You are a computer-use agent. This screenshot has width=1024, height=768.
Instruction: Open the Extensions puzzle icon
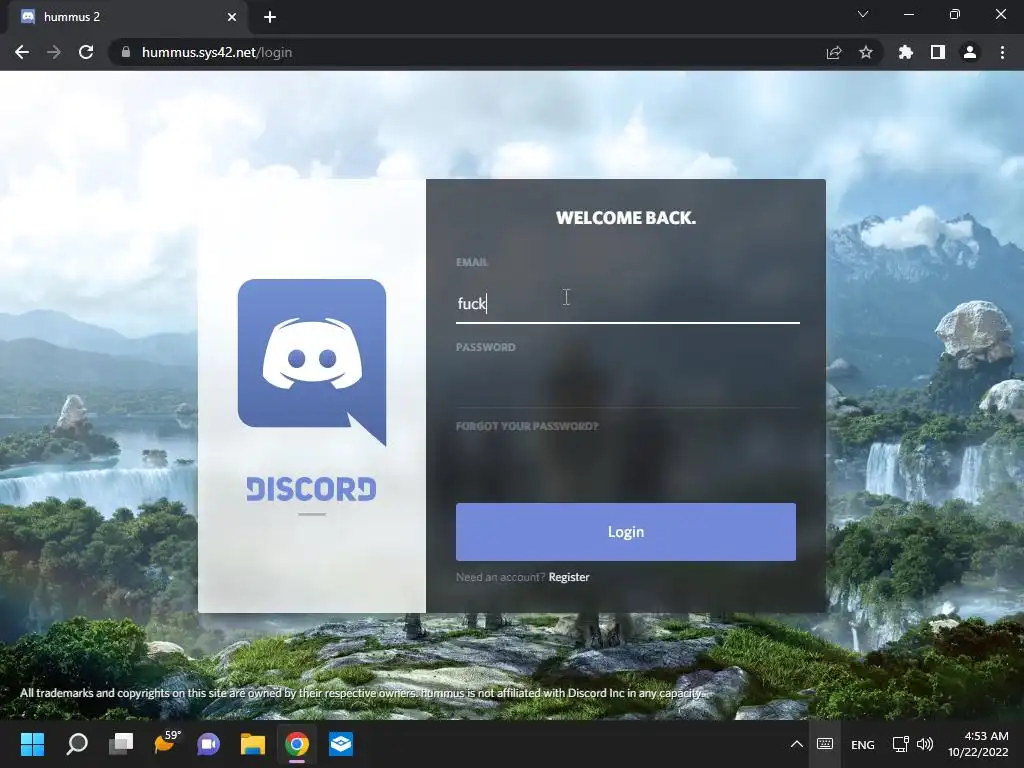pyautogui.click(x=906, y=52)
